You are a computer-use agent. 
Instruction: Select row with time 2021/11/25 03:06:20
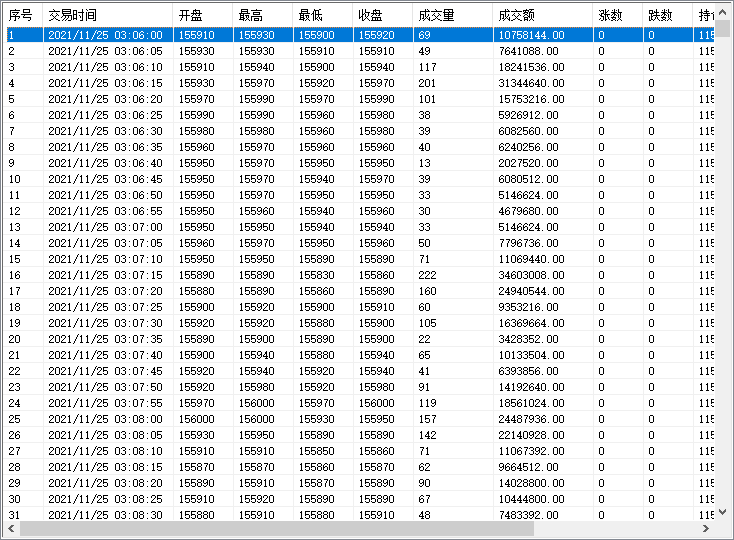point(360,99)
